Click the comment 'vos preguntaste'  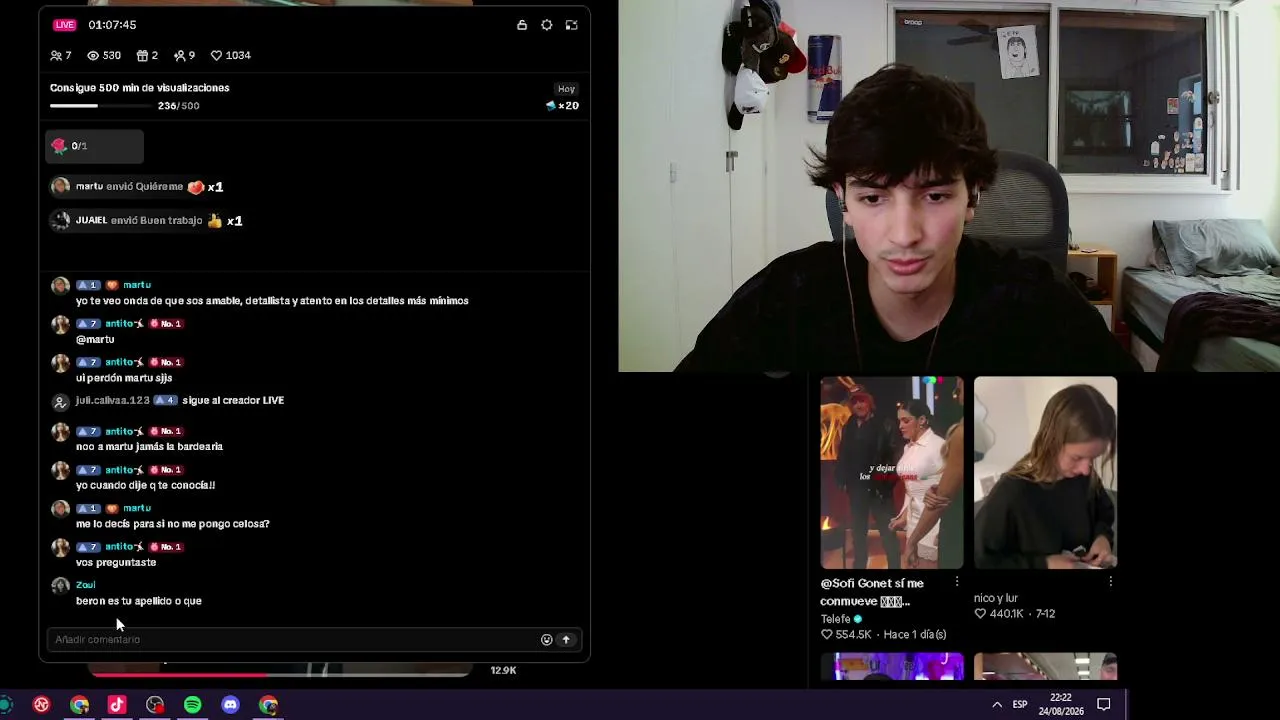[116, 563]
